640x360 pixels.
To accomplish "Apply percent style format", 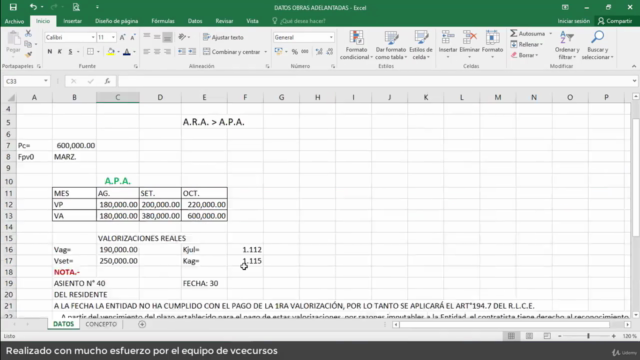I will [294, 51].
